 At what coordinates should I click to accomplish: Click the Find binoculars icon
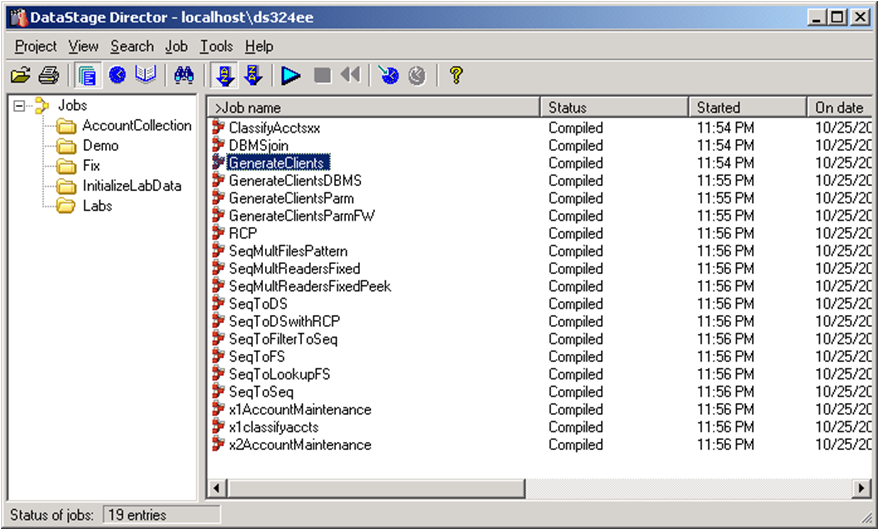[183, 75]
